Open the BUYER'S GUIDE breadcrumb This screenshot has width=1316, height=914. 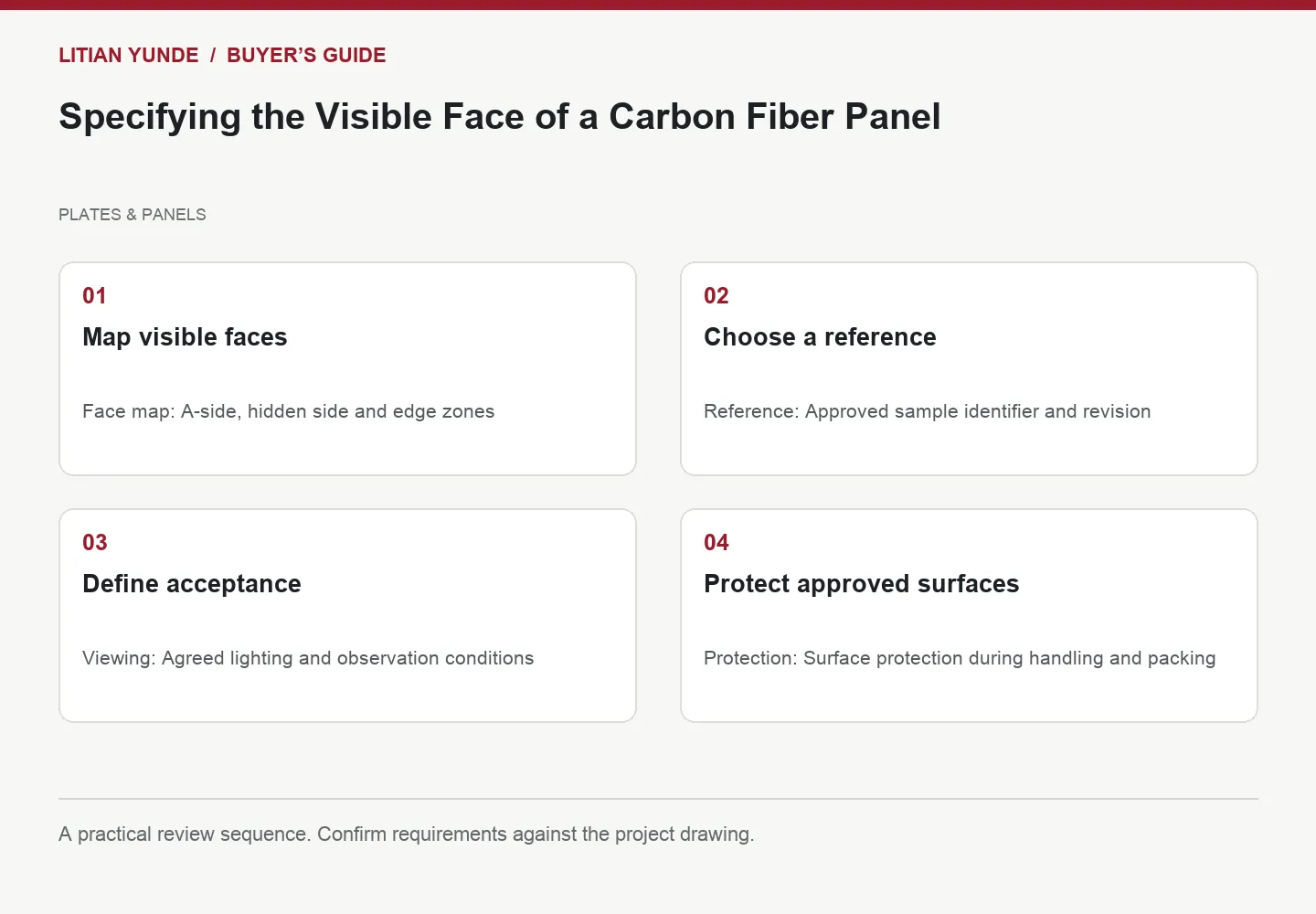(x=306, y=55)
